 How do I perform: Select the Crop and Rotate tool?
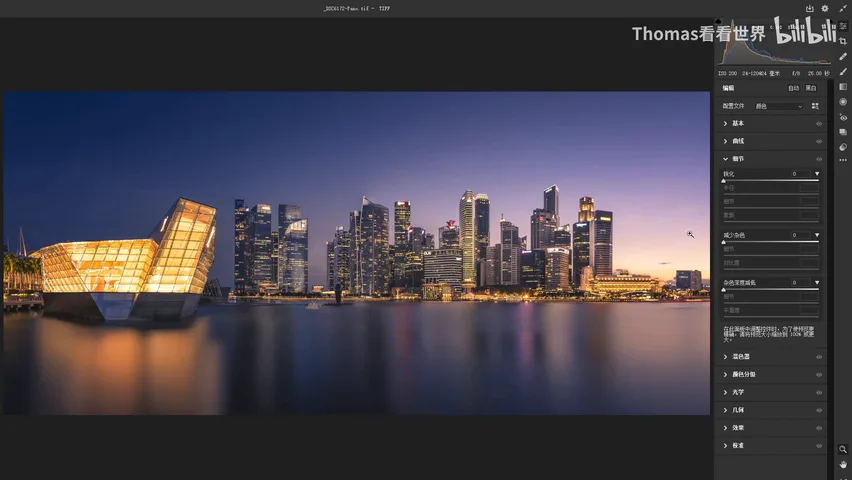click(843, 41)
